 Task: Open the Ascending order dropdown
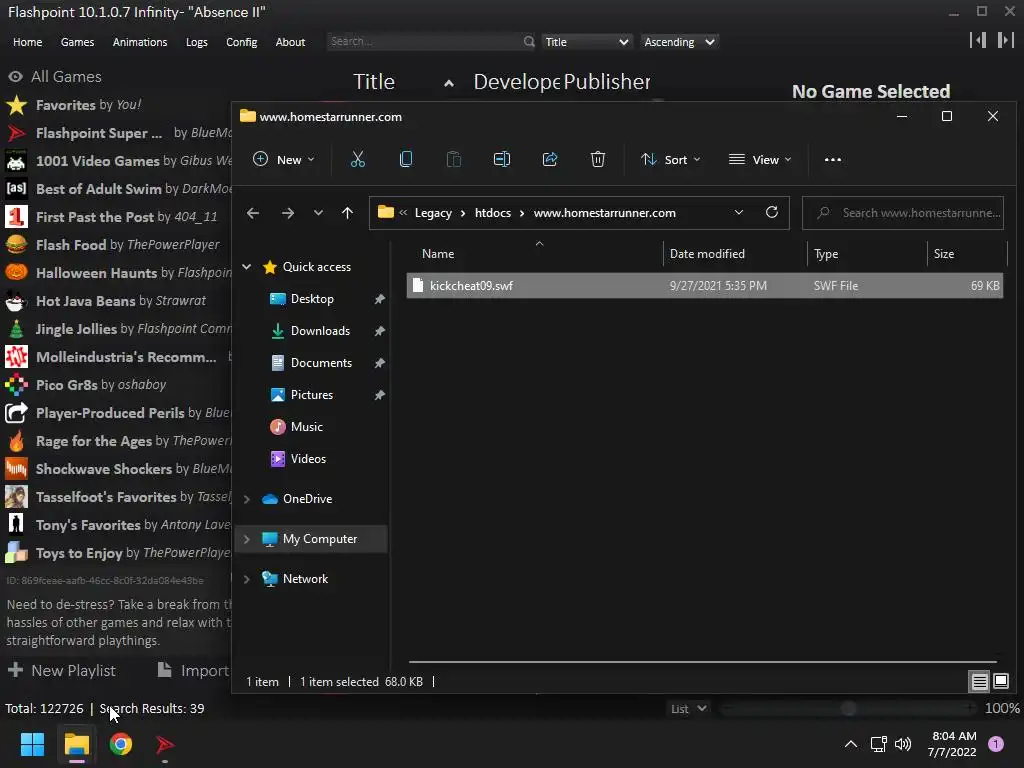[x=679, y=42]
